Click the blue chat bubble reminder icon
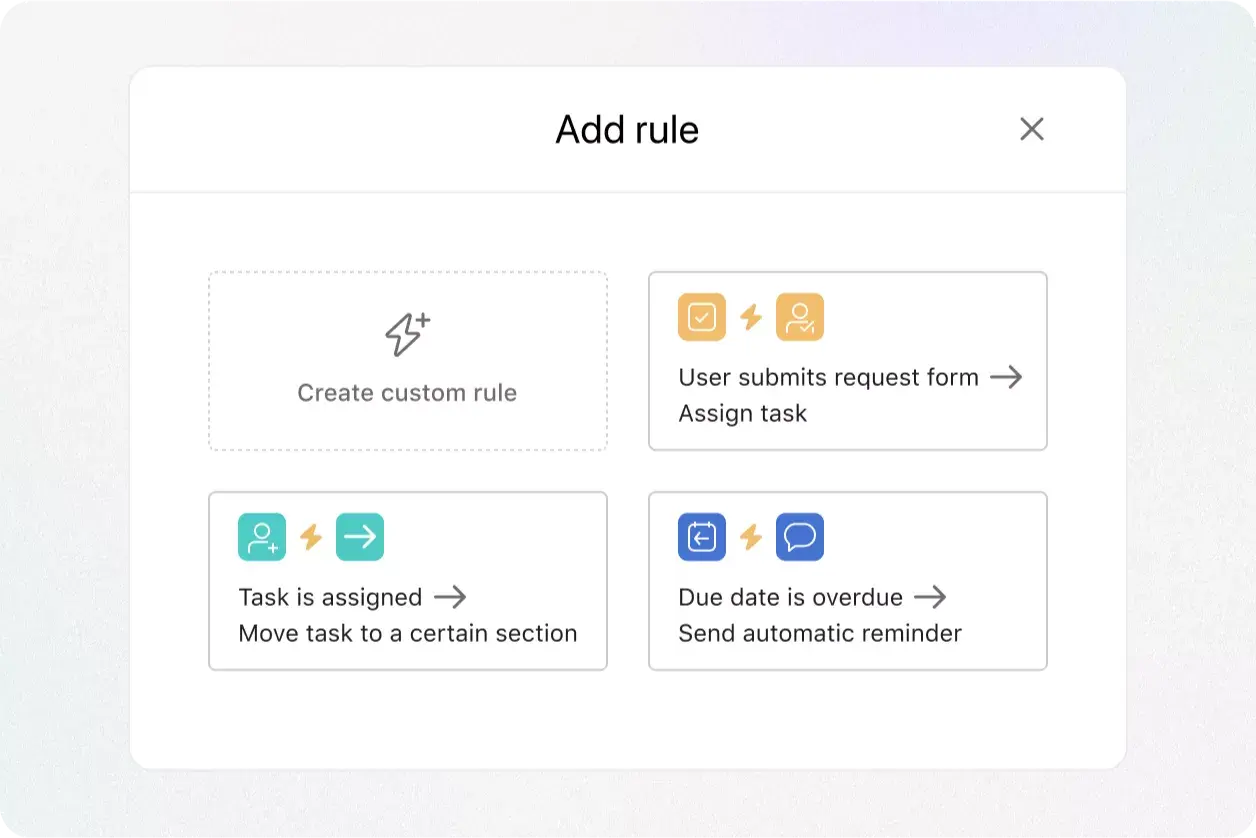This screenshot has height=838, width=1256. [x=801, y=536]
